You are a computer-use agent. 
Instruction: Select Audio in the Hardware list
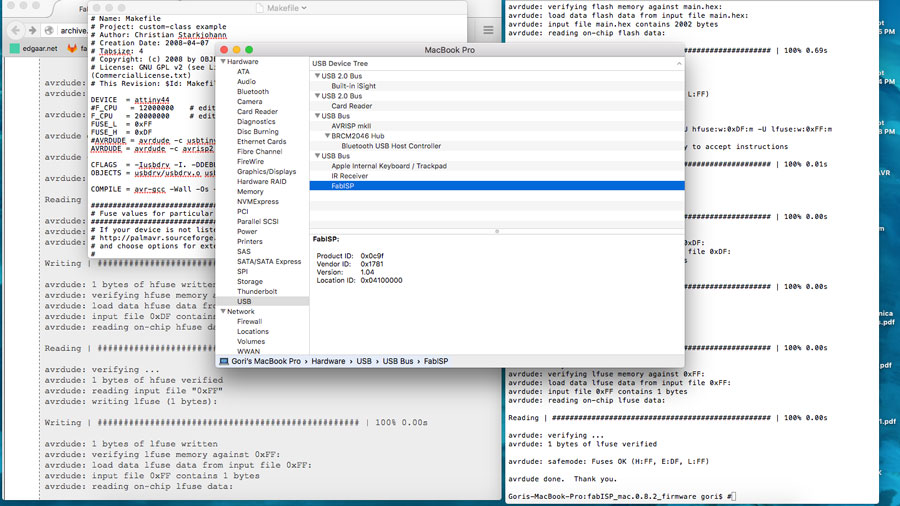click(246, 81)
